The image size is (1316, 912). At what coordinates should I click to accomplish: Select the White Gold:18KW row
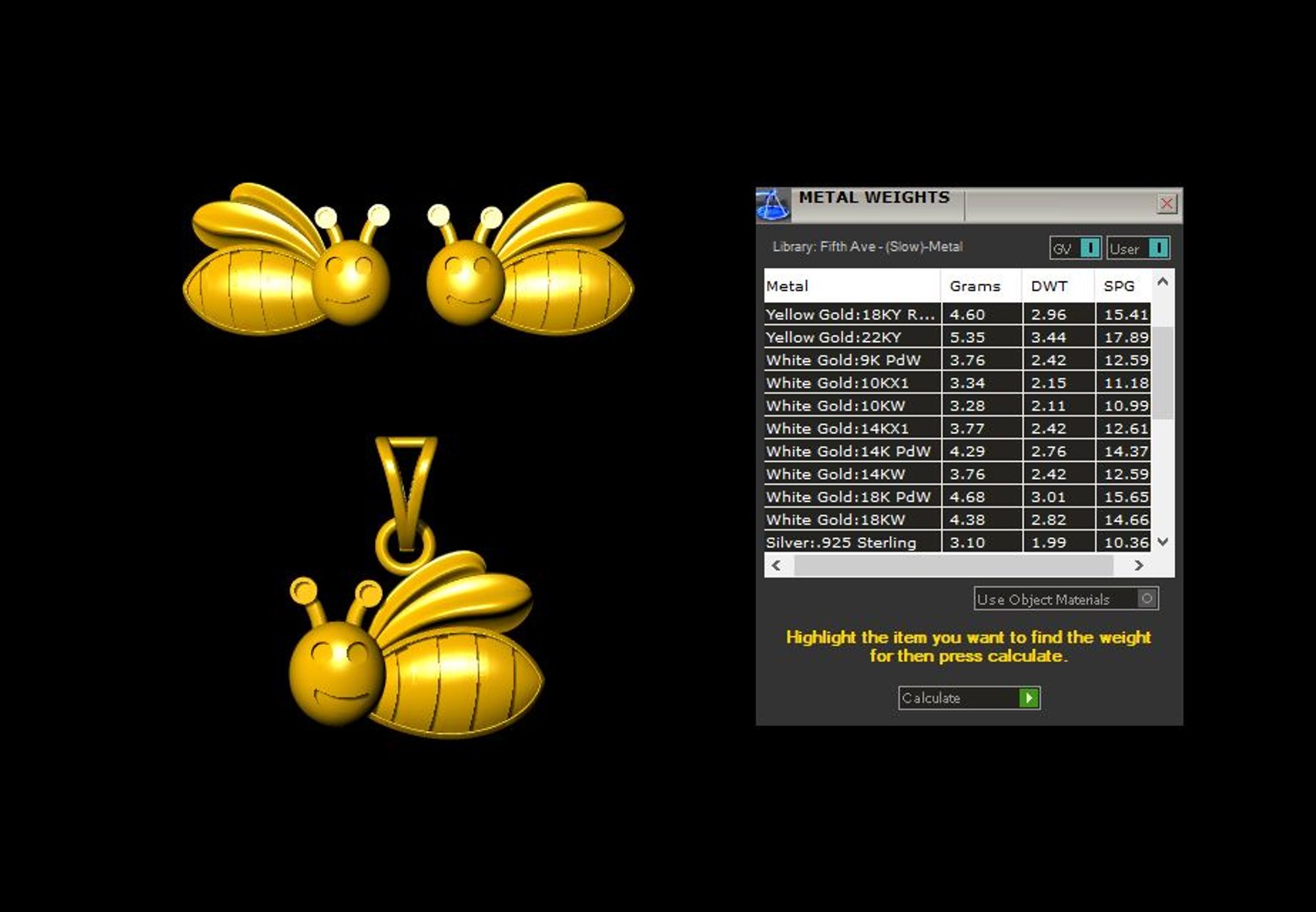958,519
